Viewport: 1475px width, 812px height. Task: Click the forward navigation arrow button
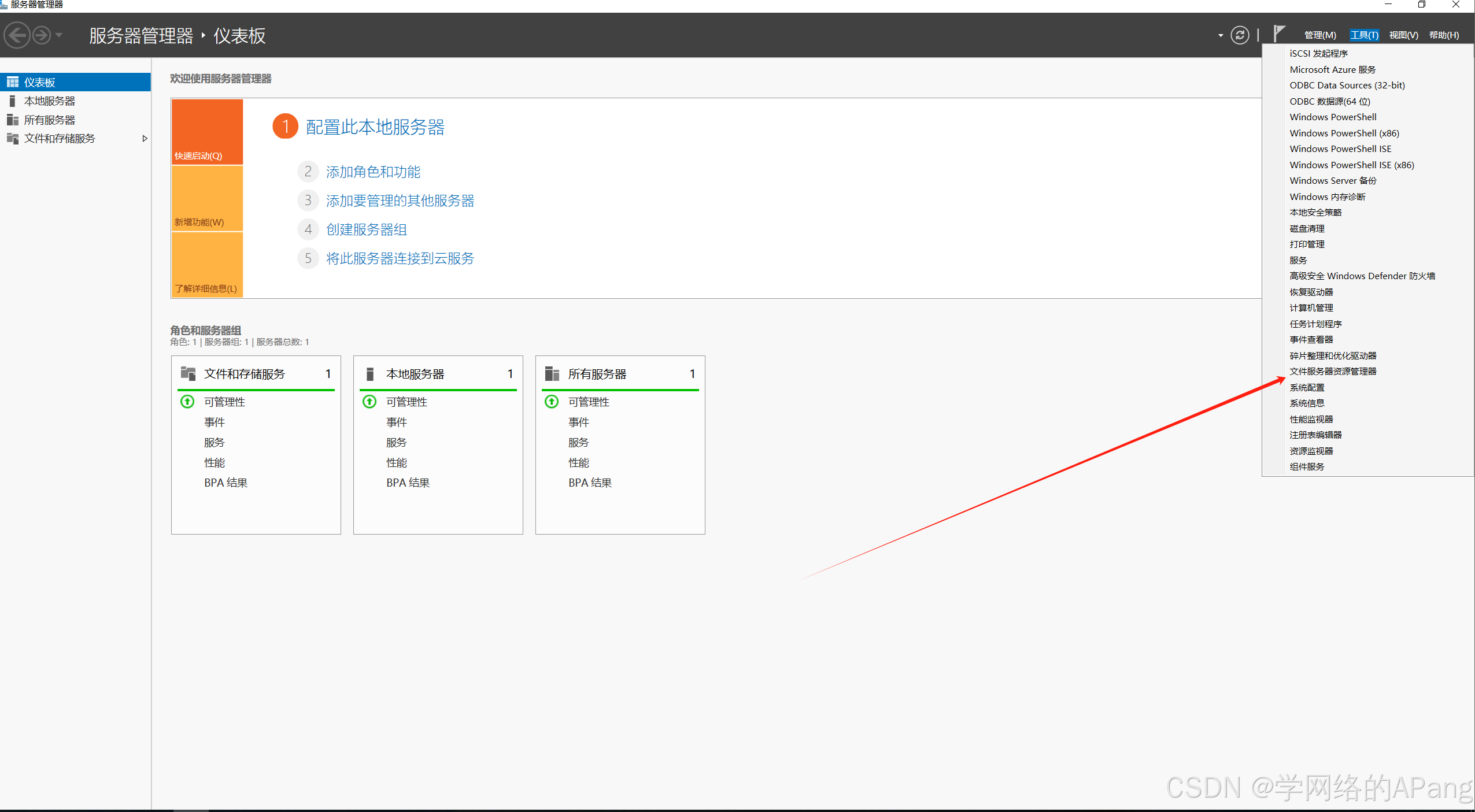pyautogui.click(x=42, y=35)
